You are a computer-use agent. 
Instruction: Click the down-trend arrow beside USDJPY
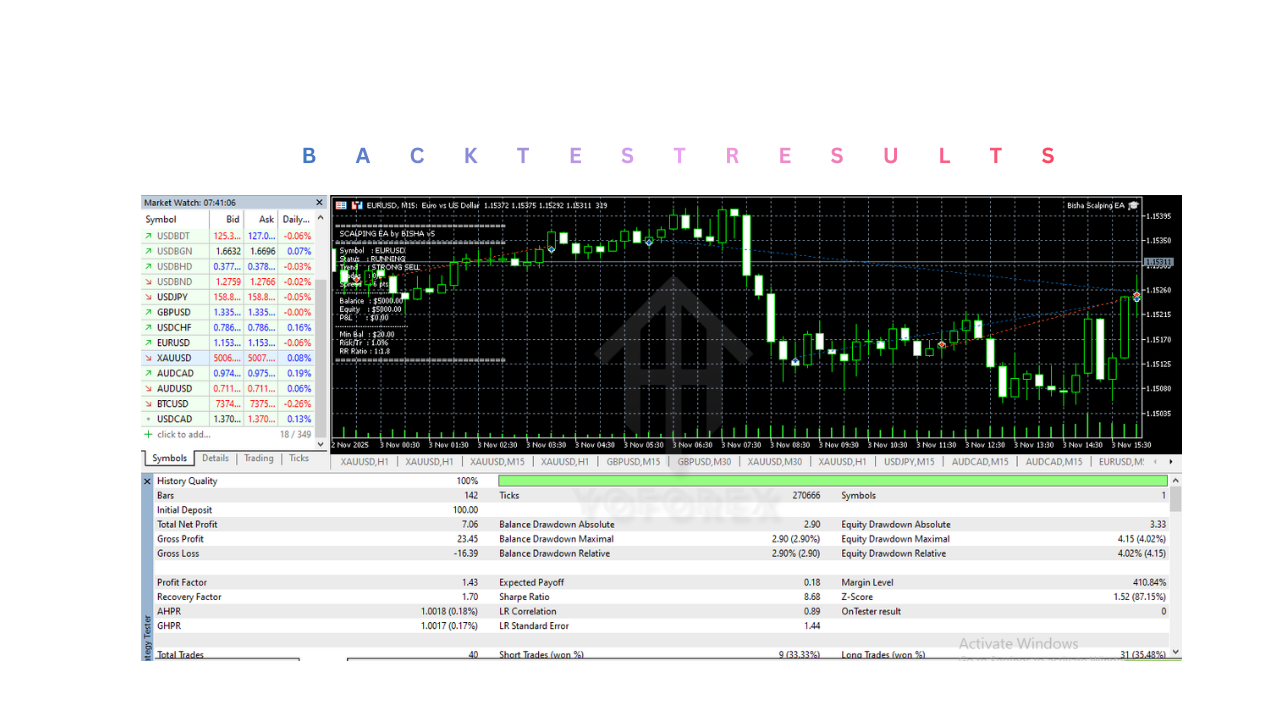tap(148, 296)
